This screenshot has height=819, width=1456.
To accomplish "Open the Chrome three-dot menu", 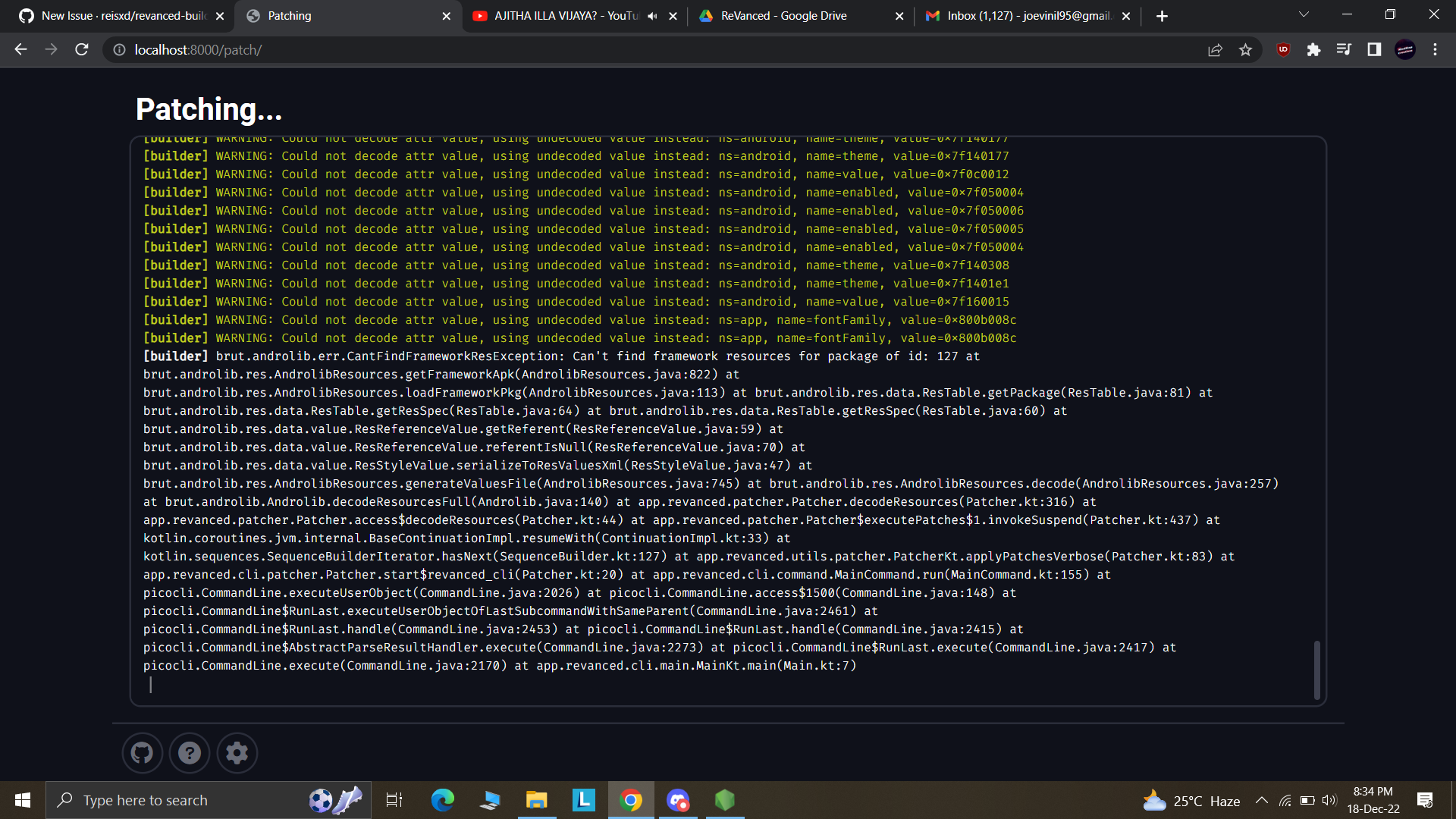I will (x=1436, y=49).
